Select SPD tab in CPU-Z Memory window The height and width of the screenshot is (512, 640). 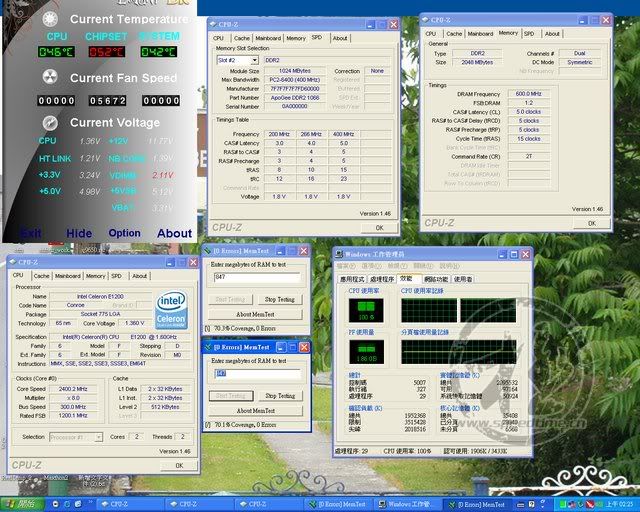[529, 34]
